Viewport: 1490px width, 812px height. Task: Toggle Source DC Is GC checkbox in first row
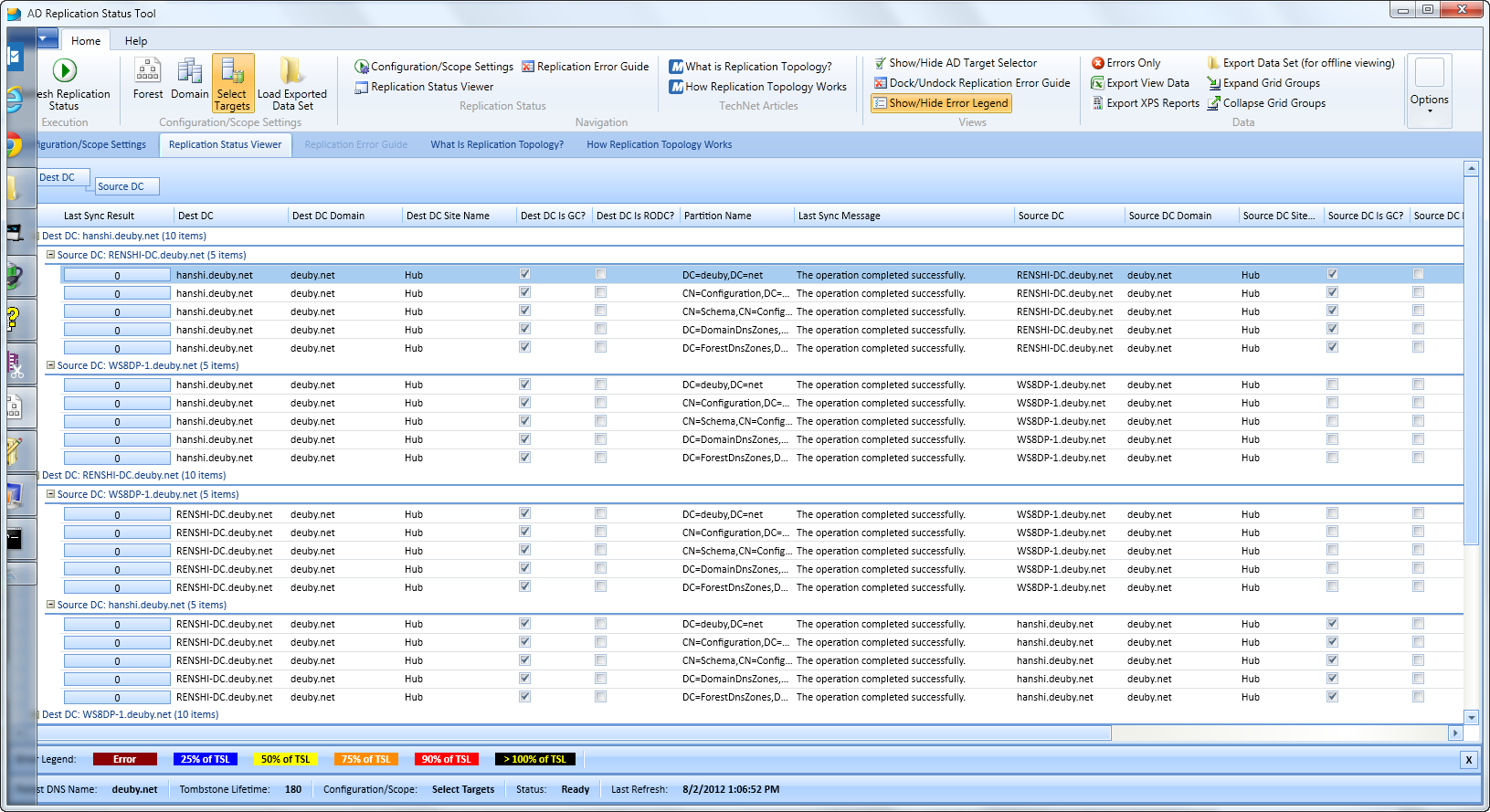[x=1332, y=274]
